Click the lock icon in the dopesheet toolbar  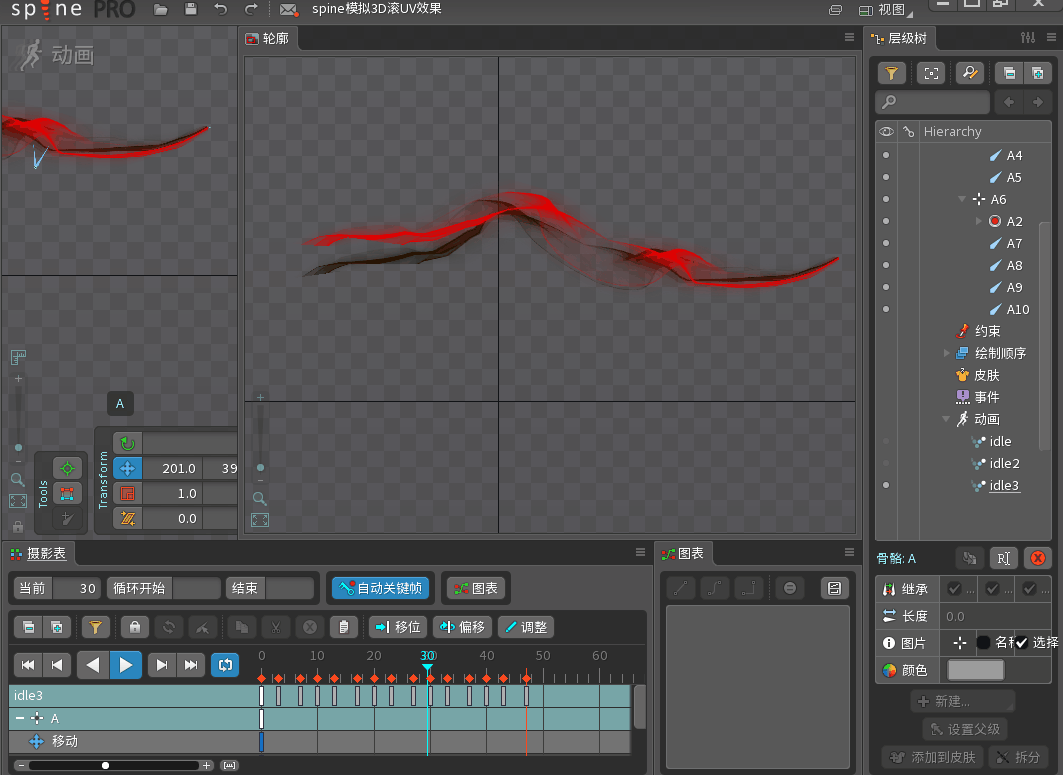[x=135, y=627]
